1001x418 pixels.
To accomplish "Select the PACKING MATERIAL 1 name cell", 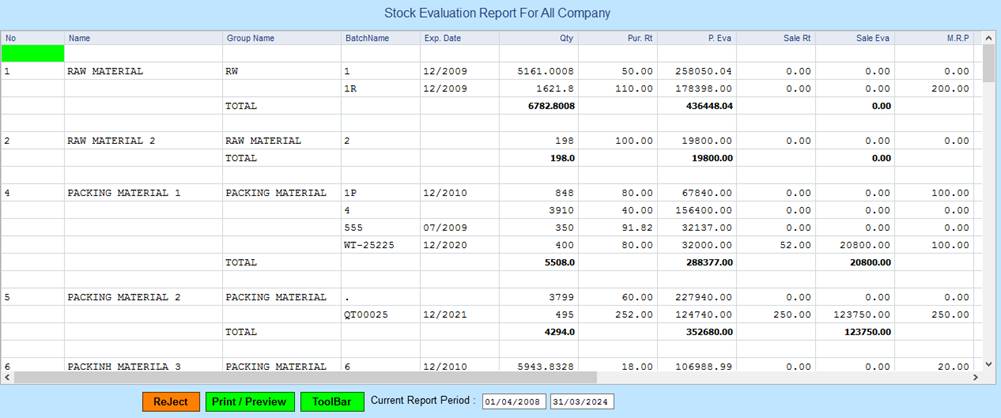I will tap(123, 193).
